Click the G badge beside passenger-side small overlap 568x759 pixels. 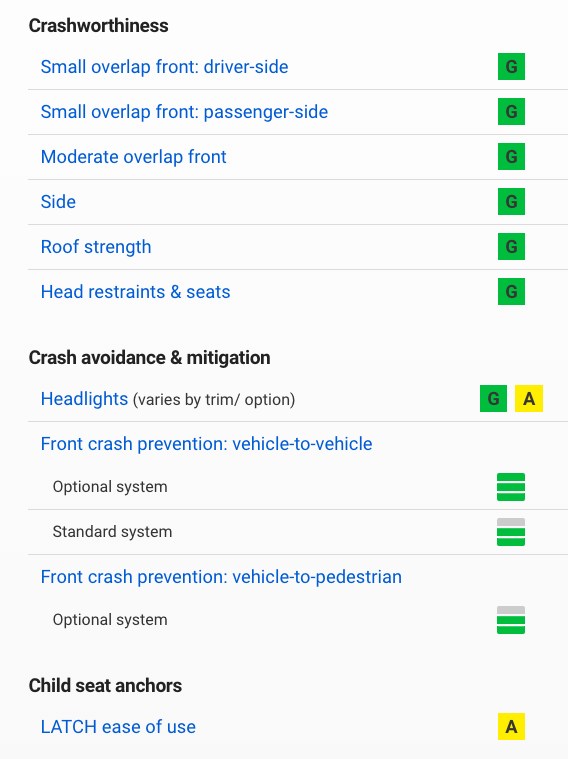click(511, 112)
